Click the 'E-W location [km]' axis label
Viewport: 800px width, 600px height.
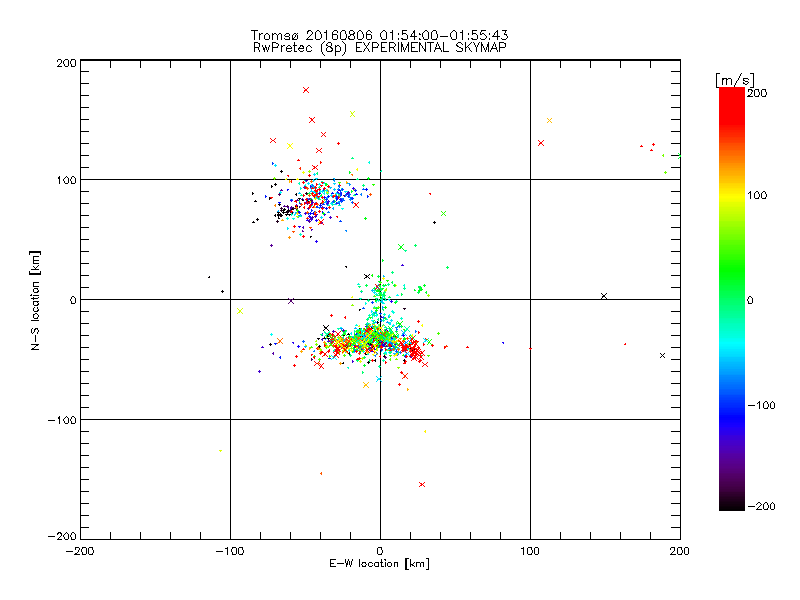pos(379,564)
